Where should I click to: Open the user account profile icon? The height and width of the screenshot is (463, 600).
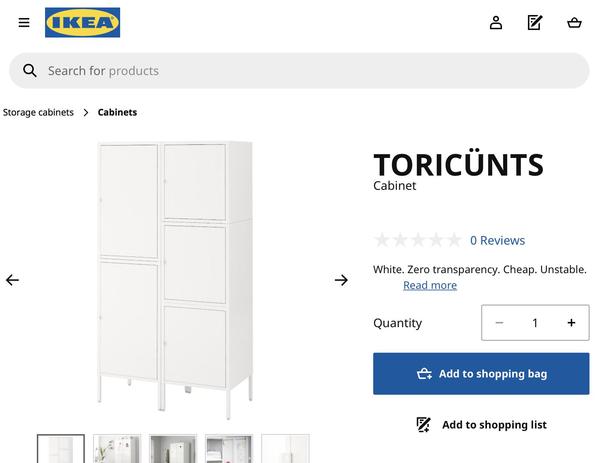[x=496, y=23]
